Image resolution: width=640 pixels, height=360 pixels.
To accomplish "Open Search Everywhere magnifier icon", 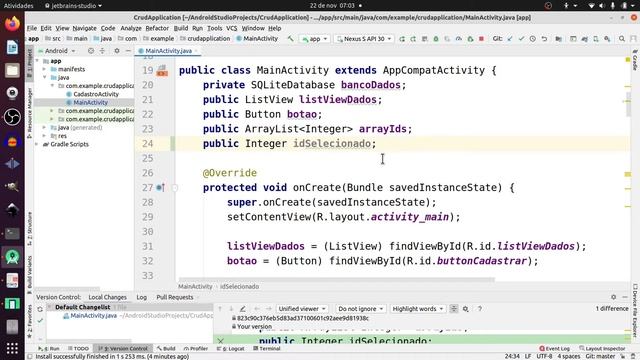I will point(622,39).
